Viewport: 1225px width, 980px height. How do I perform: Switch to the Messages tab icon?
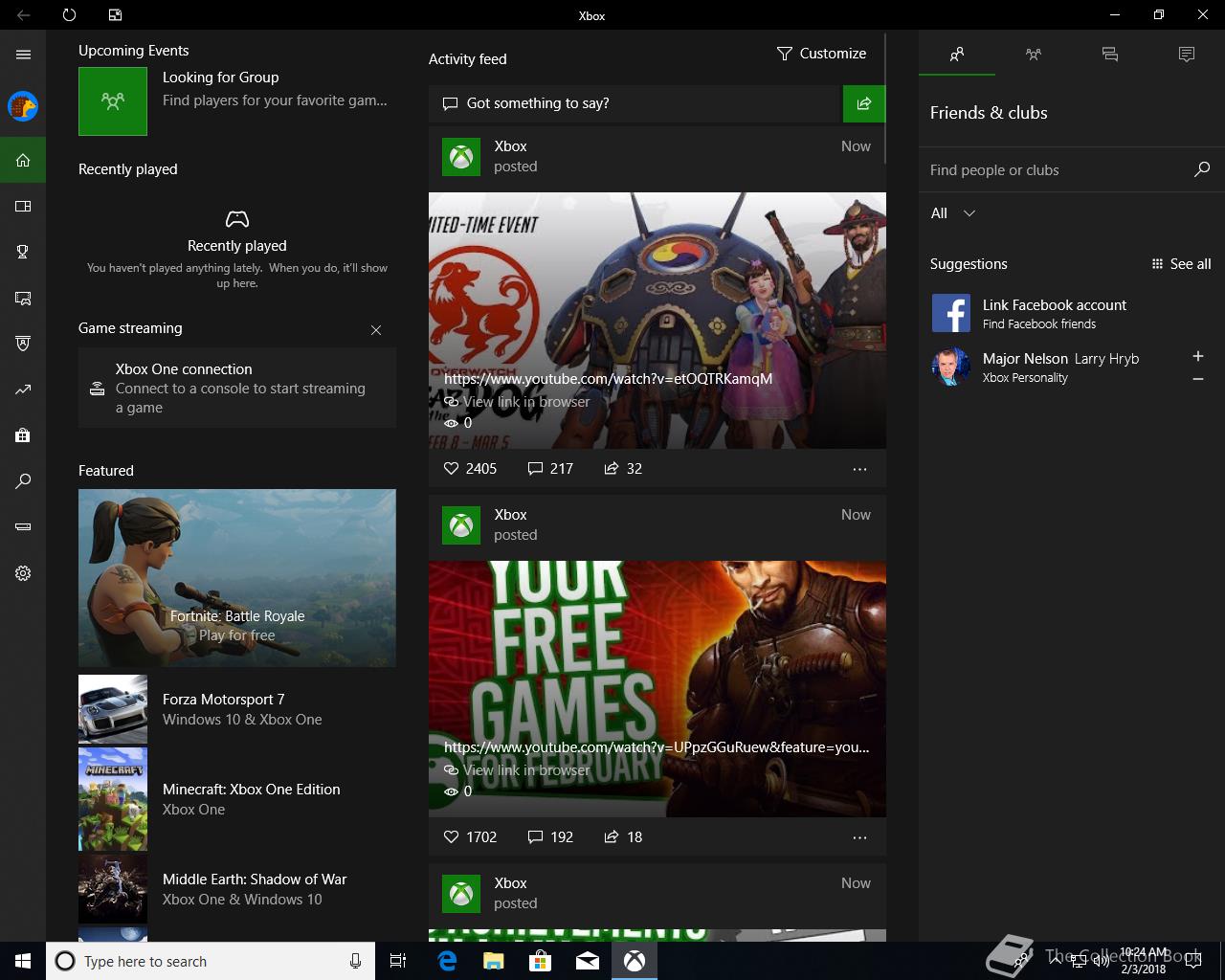[1110, 55]
